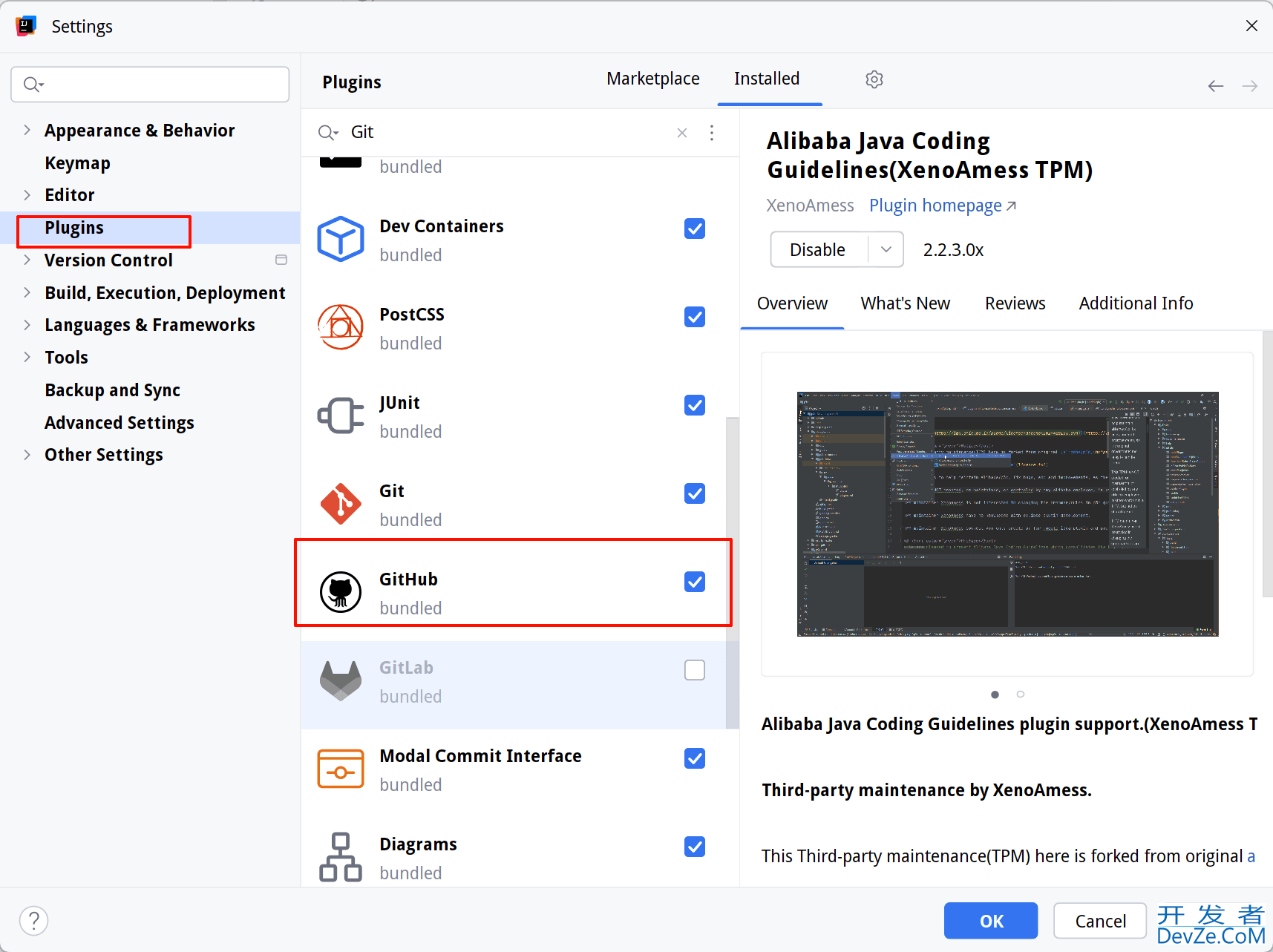Click the Cancel button
Viewport: 1273px width, 952px height.
[x=1100, y=921]
